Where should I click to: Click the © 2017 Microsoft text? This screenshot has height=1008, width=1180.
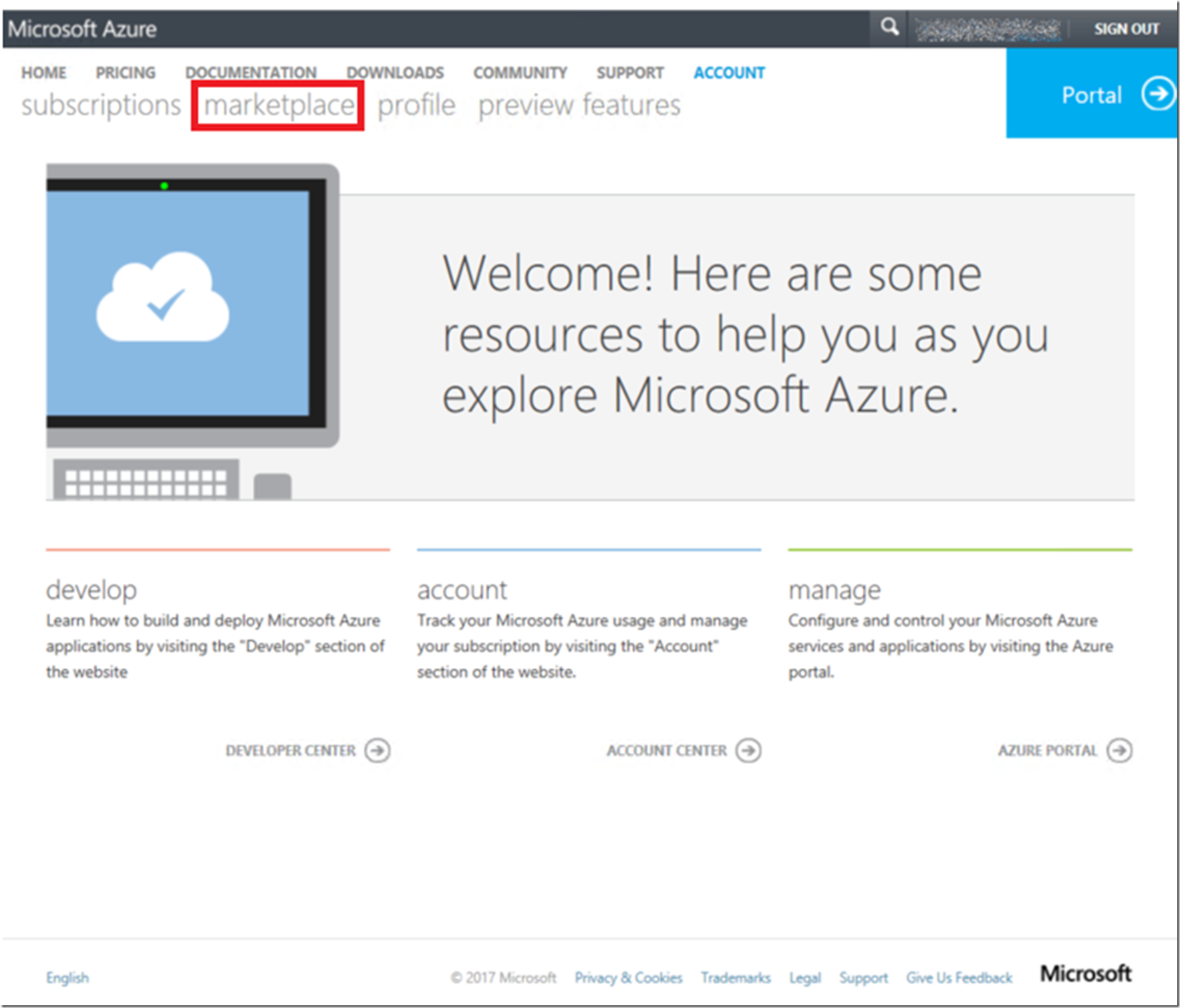(503, 977)
